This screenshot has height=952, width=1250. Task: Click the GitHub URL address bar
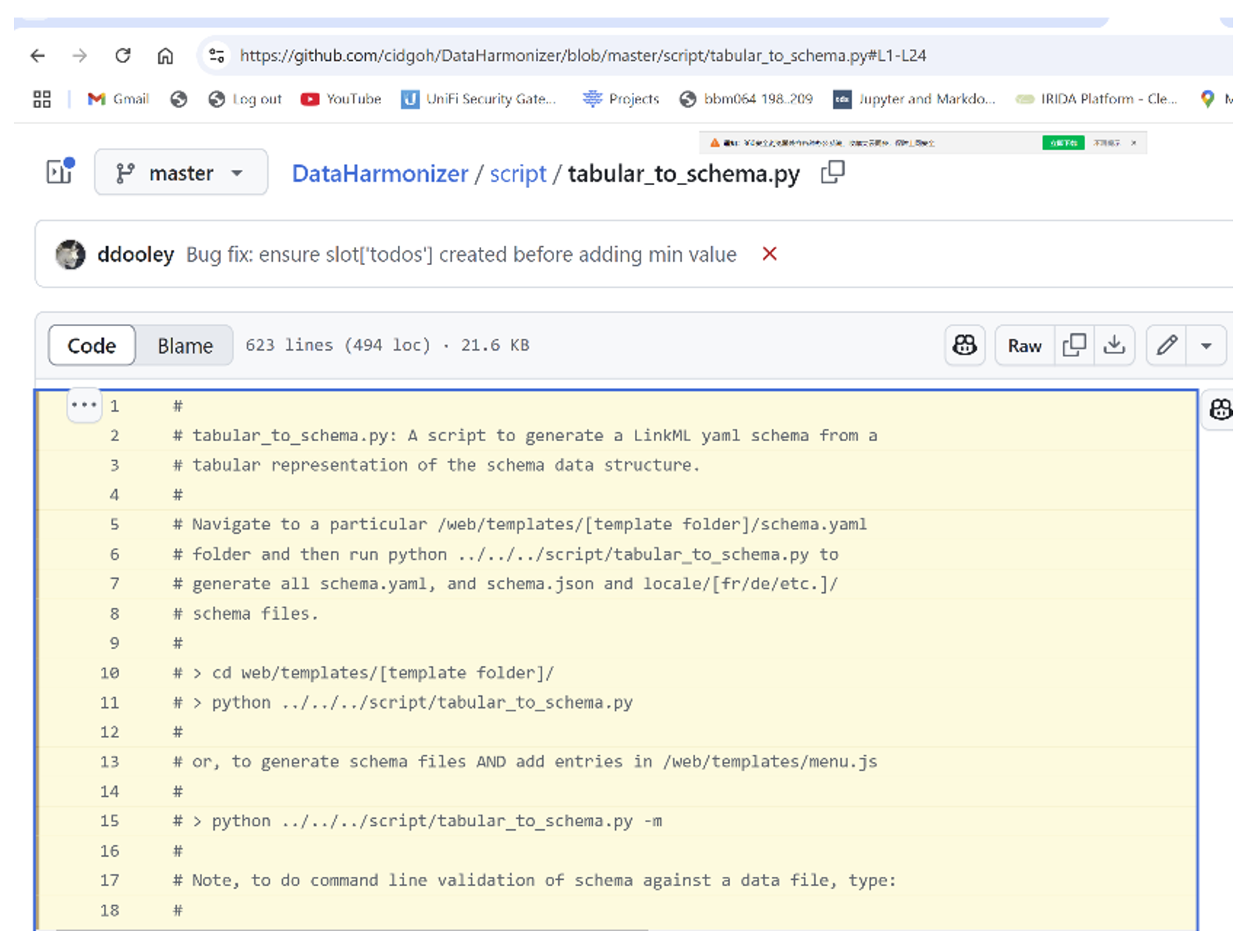[583, 55]
